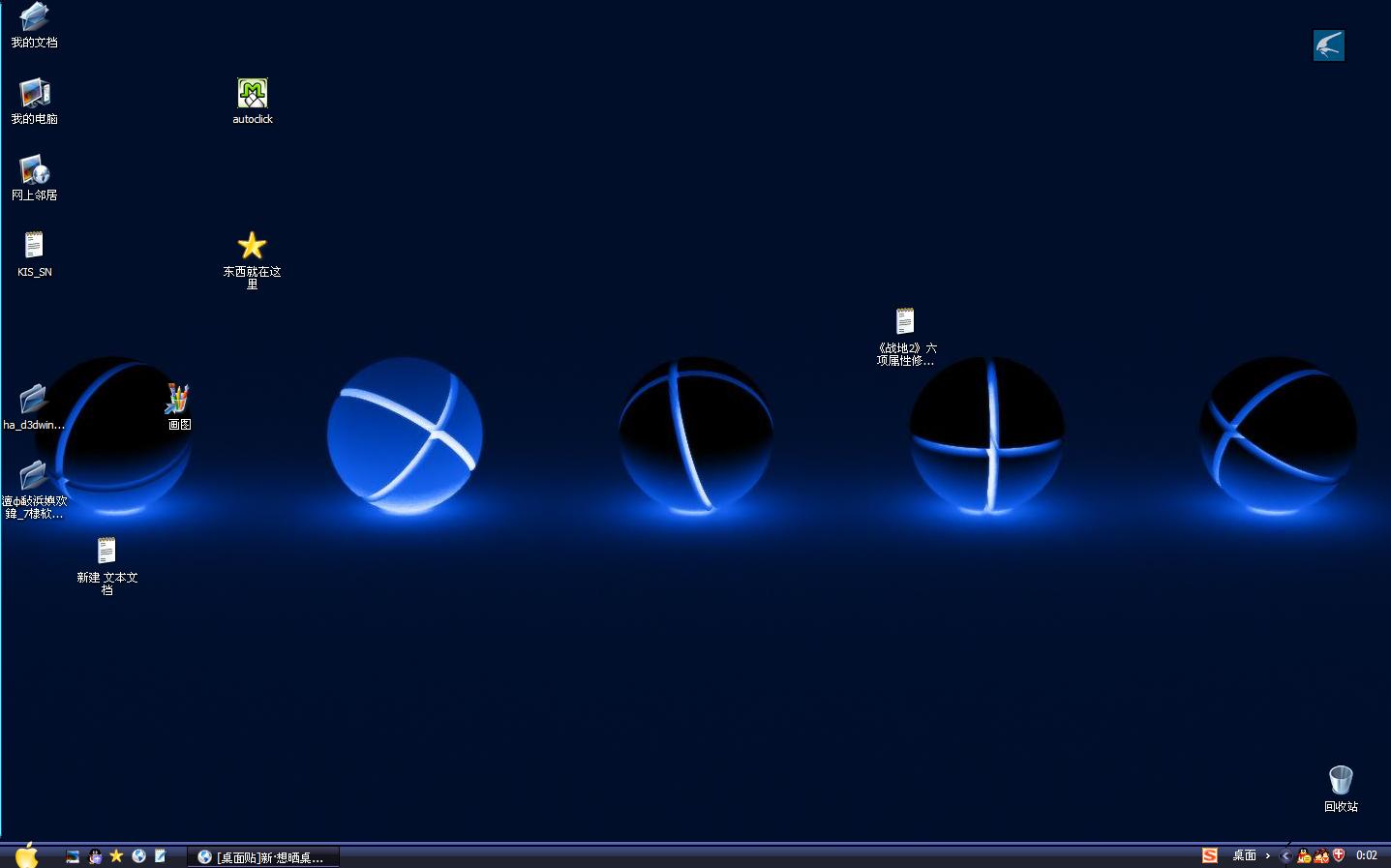1391x868 pixels.
Task: Click the two-person messenger tray icon
Action: tap(1321, 855)
